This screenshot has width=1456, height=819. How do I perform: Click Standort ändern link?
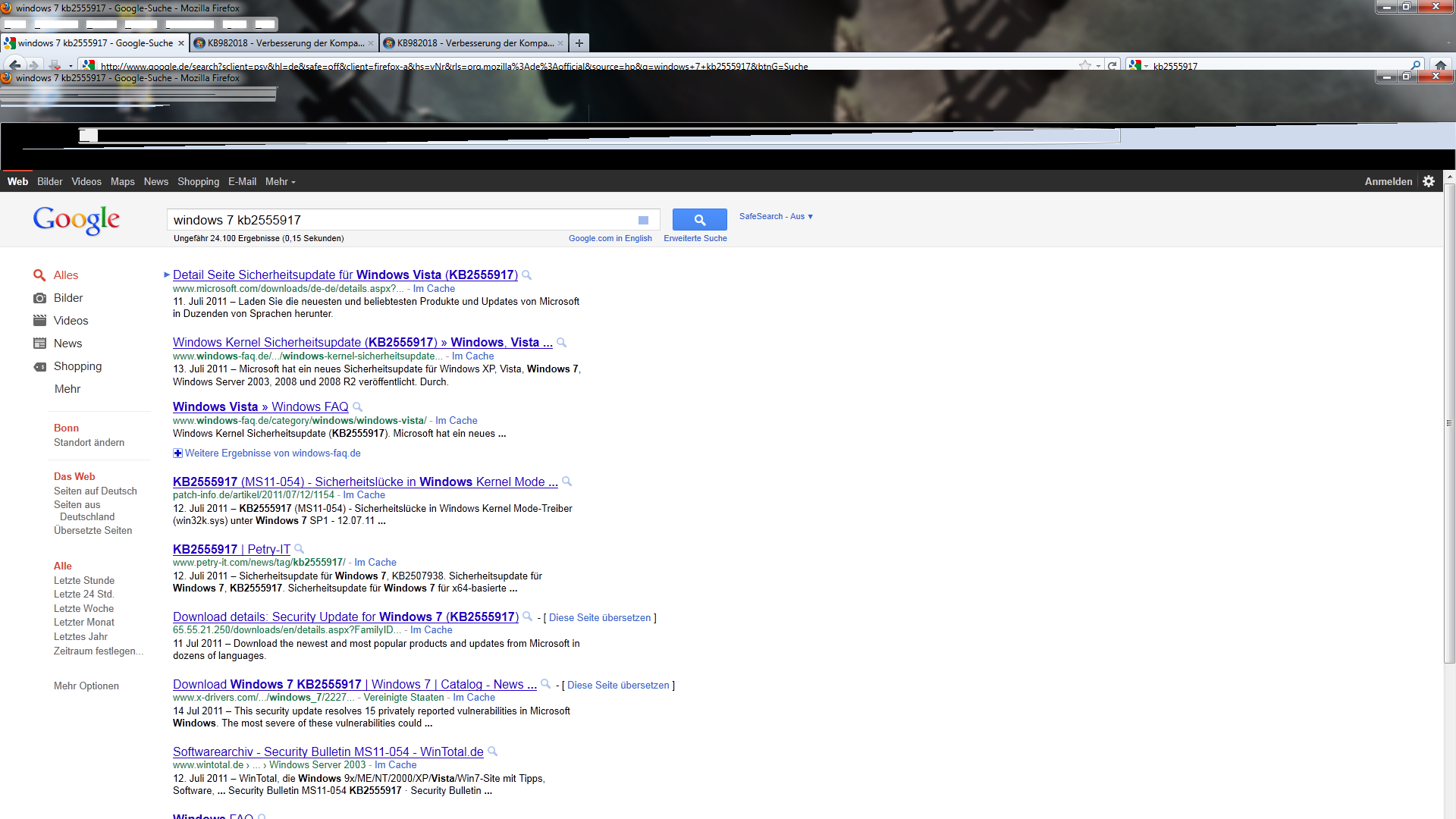point(89,443)
